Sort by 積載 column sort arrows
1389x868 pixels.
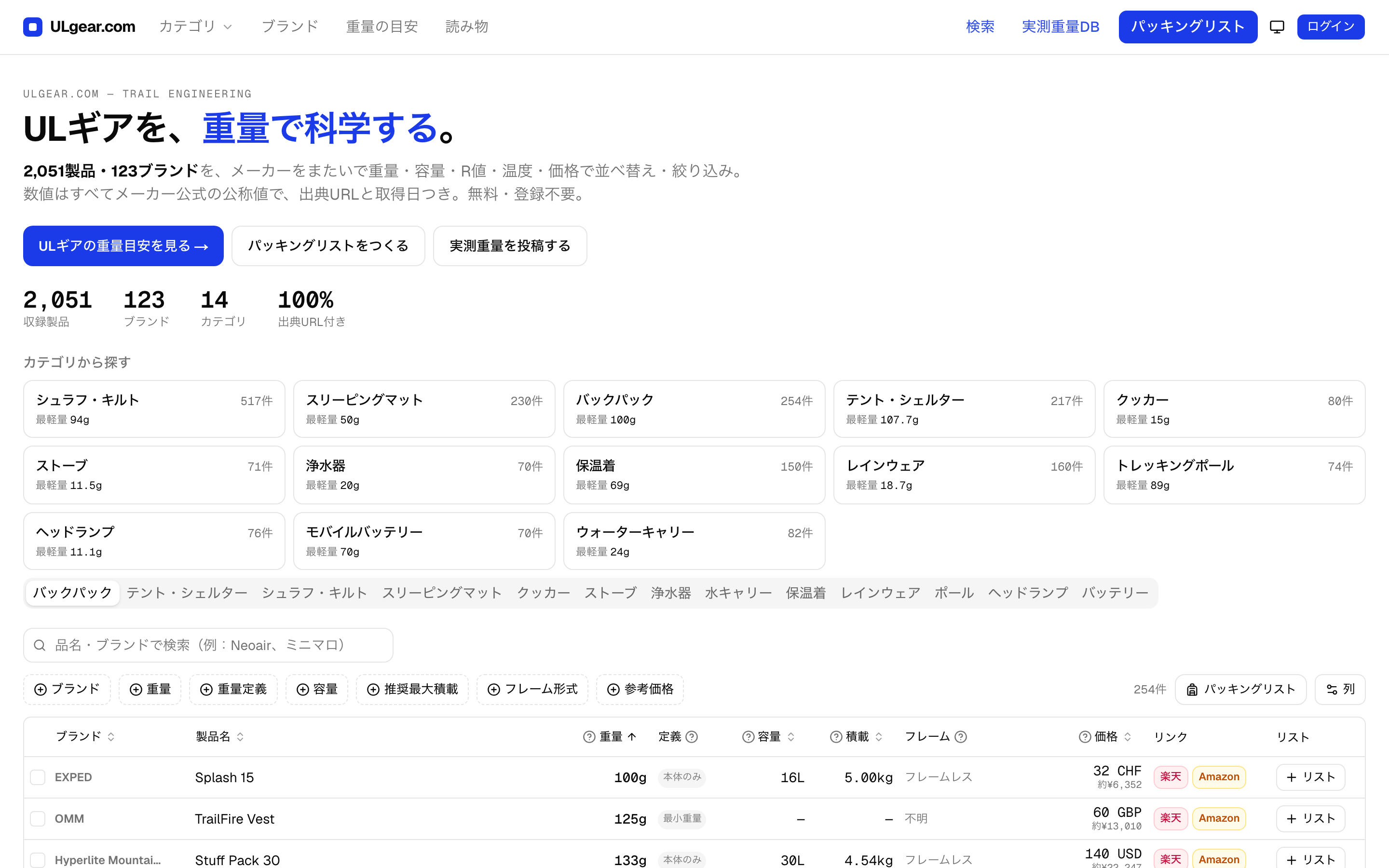pyautogui.click(x=879, y=736)
